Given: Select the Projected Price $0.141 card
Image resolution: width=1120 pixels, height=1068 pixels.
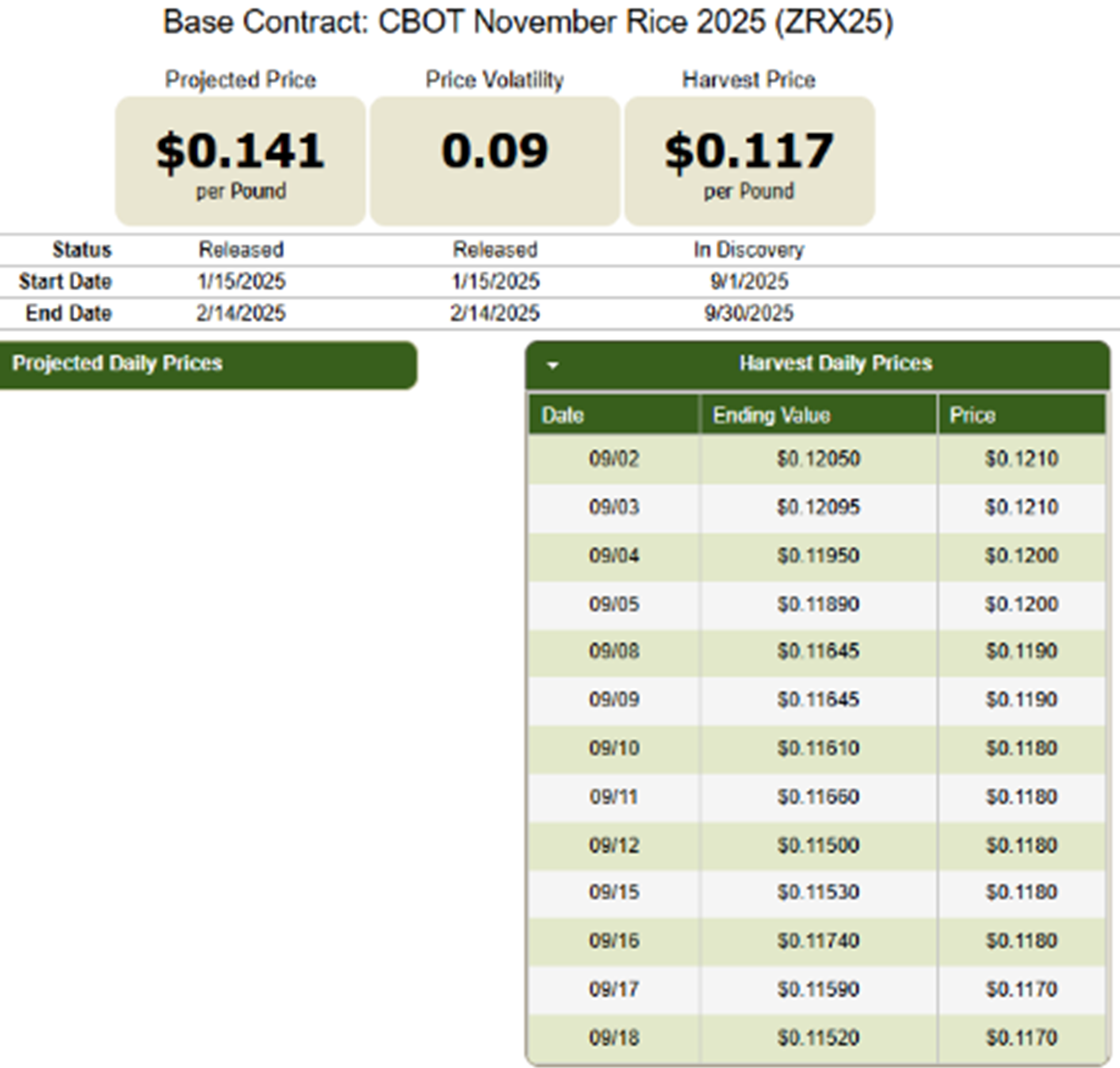Looking at the screenshot, I should click(240, 161).
